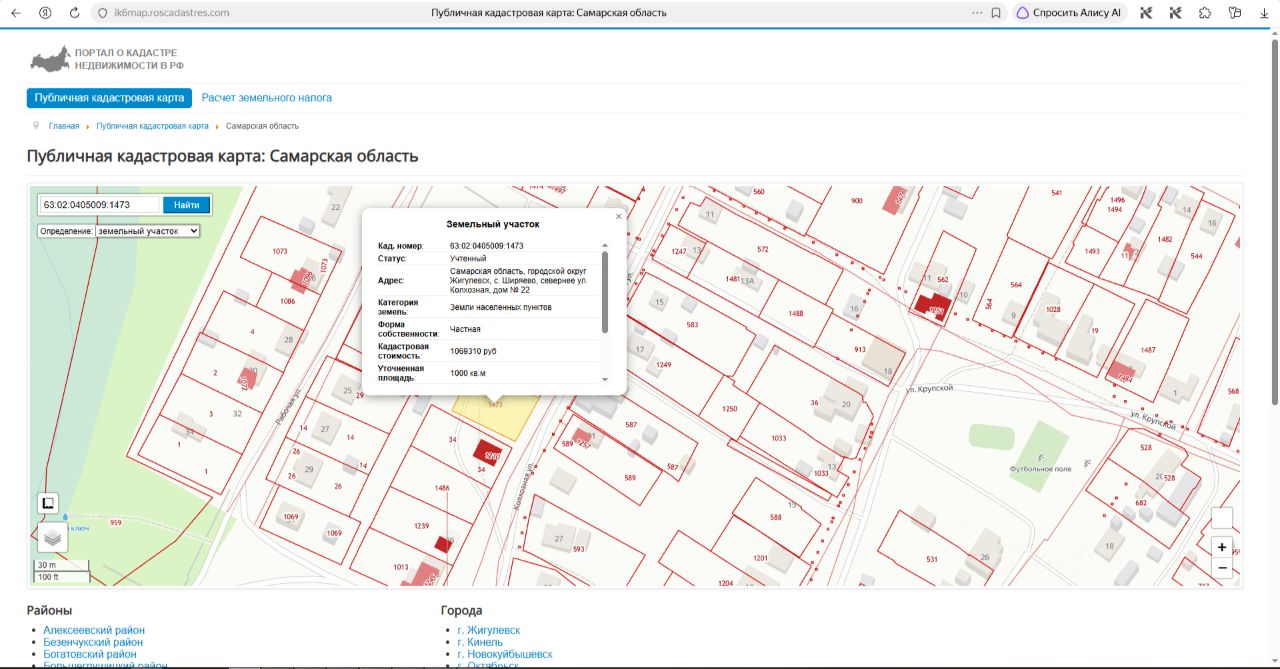Click Спросить Алису AI button
This screenshot has height=669, width=1280.
(x=1069, y=13)
